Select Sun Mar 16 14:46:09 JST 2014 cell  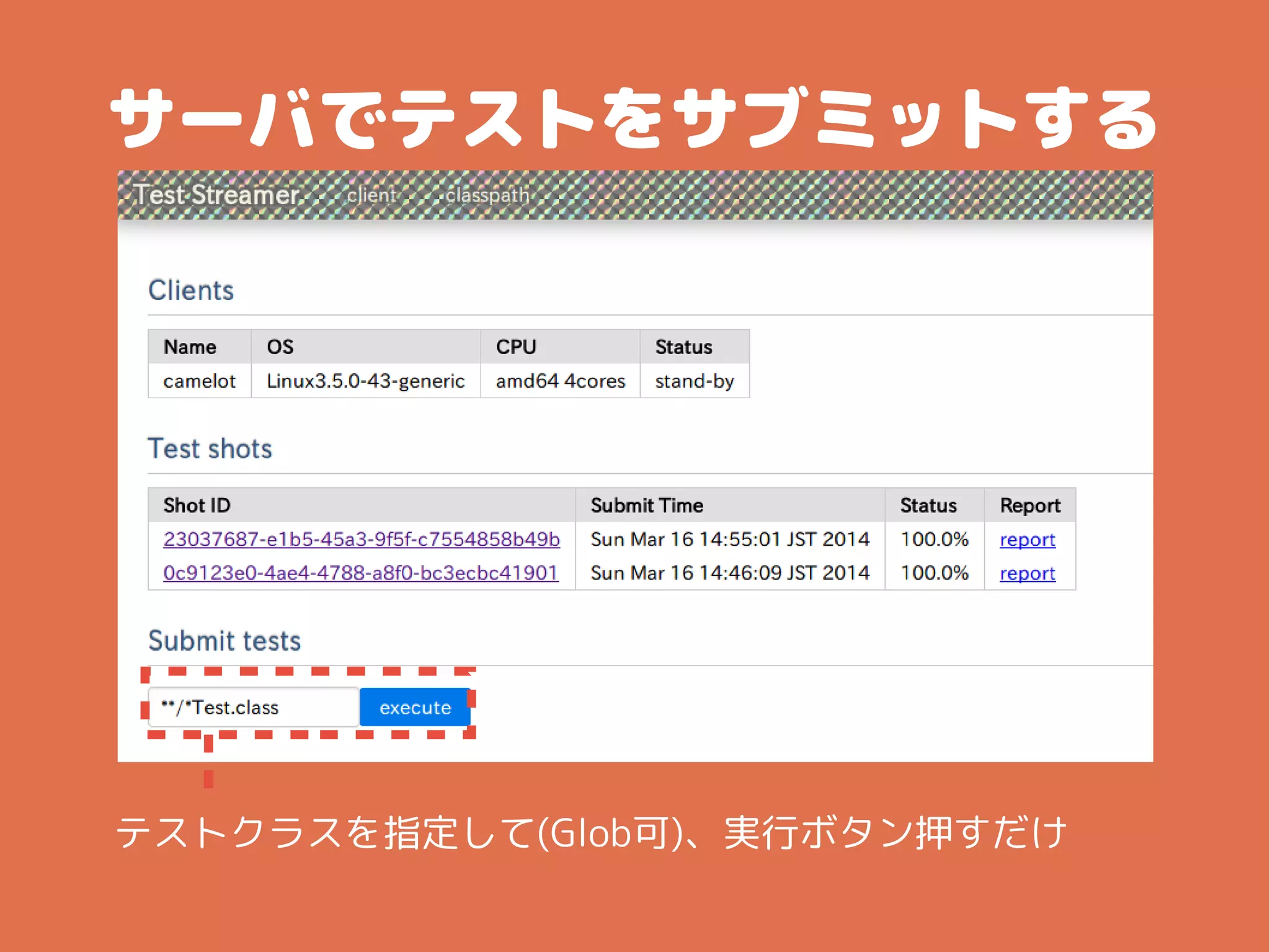(730, 572)
